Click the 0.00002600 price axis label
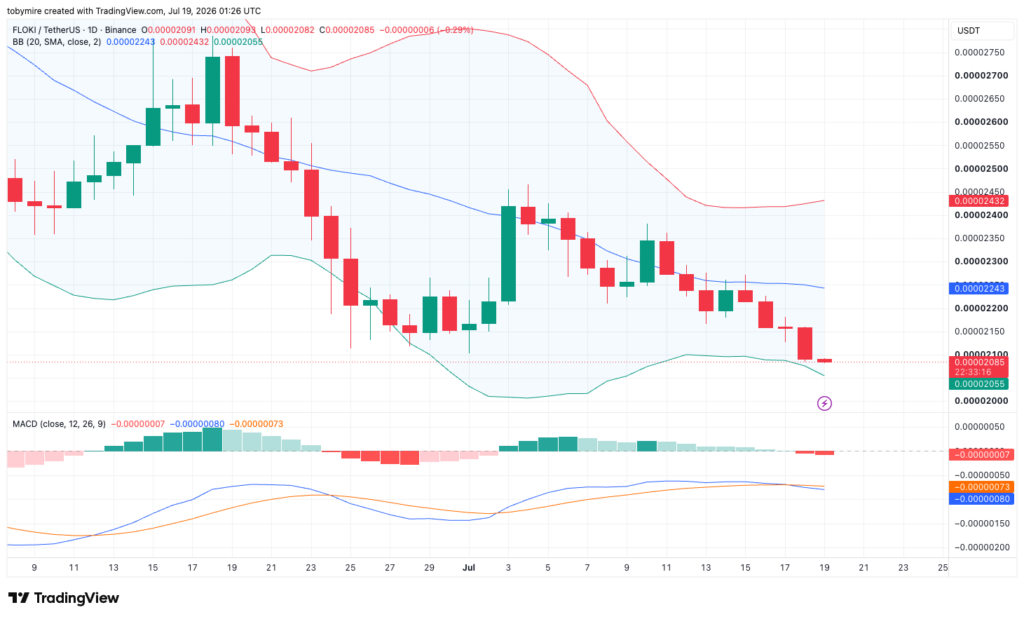The height and width of the screenshot is (619, 1024). point(981,122)
